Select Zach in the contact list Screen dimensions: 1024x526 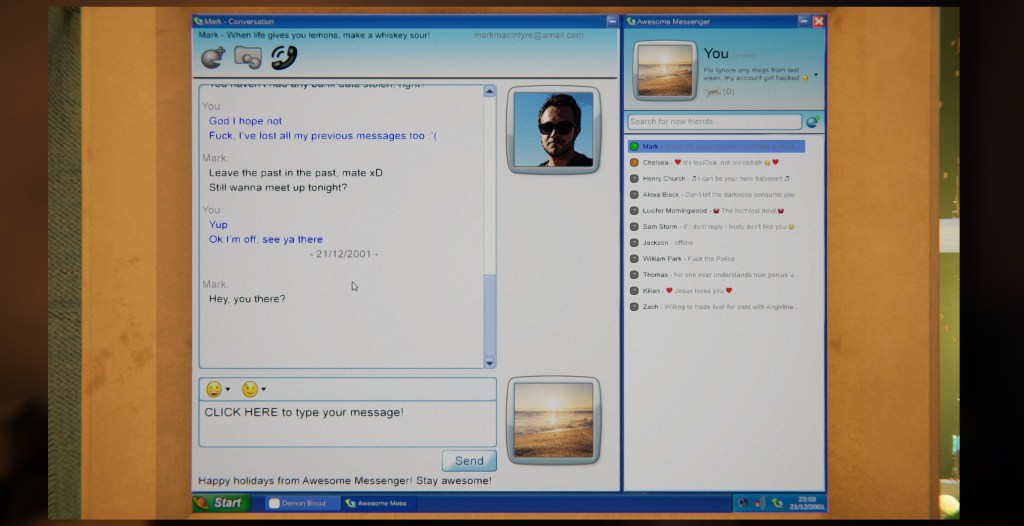[716, 306]
